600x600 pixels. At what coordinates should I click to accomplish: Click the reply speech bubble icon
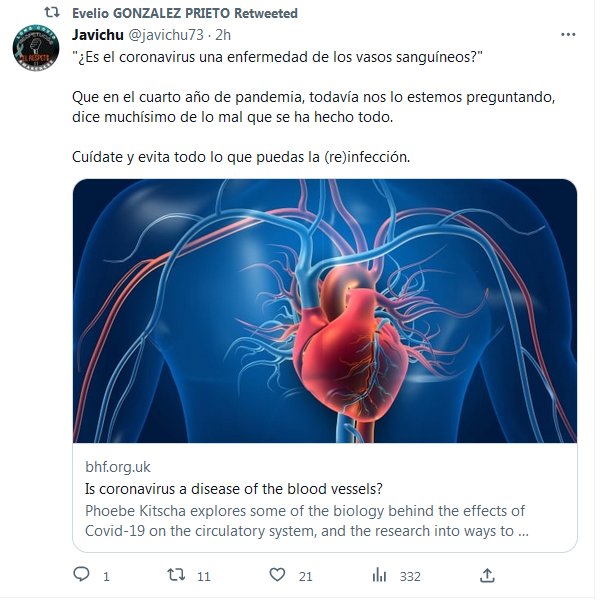click(83, 575)
